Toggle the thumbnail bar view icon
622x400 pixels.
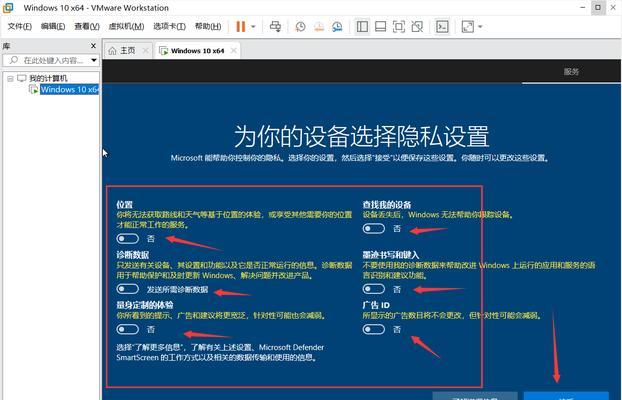pos(380,27)
